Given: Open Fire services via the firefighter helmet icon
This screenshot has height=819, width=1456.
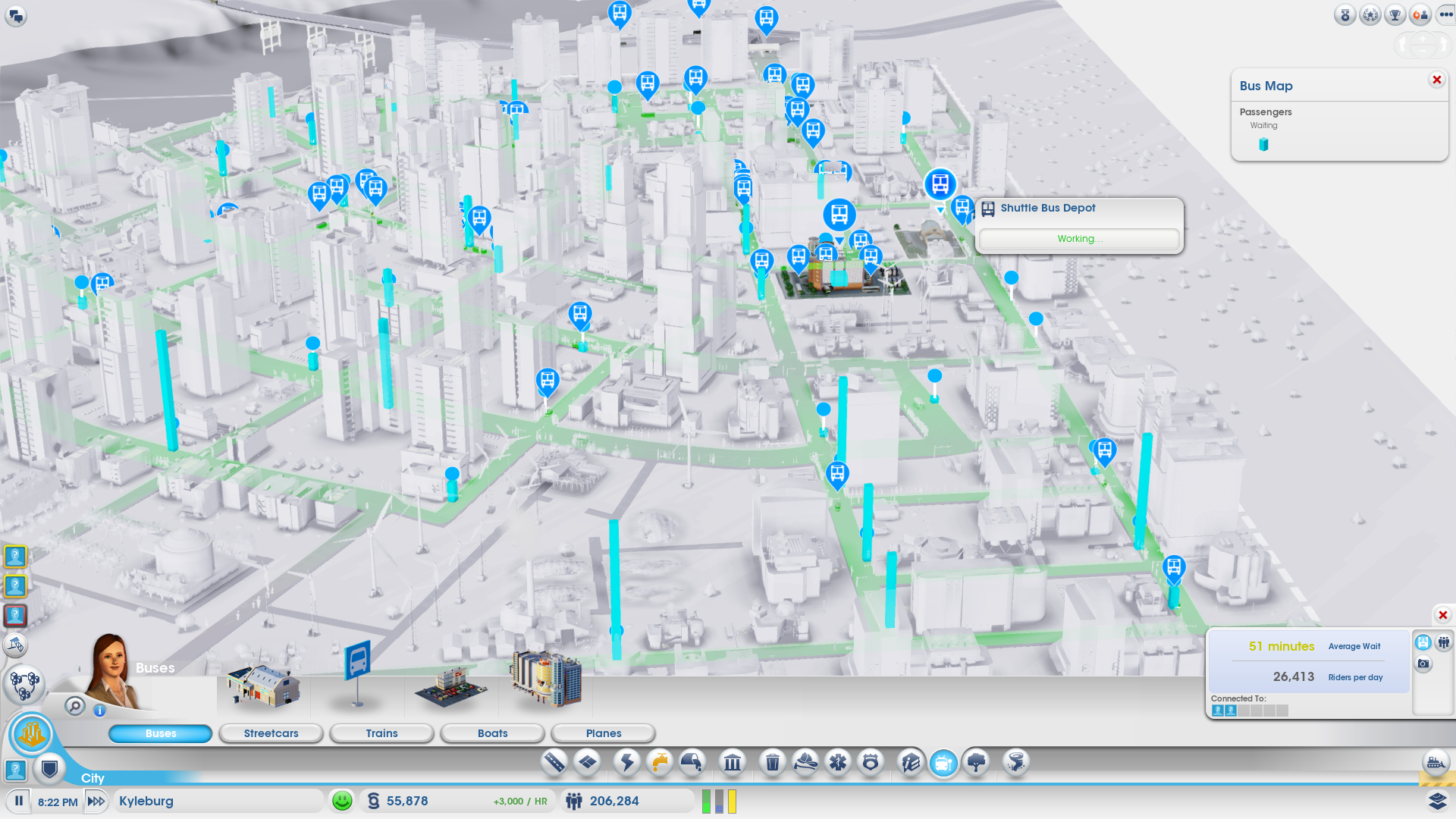Looking at the screenshot, I should pyautogui.click(x=805, y=763).
